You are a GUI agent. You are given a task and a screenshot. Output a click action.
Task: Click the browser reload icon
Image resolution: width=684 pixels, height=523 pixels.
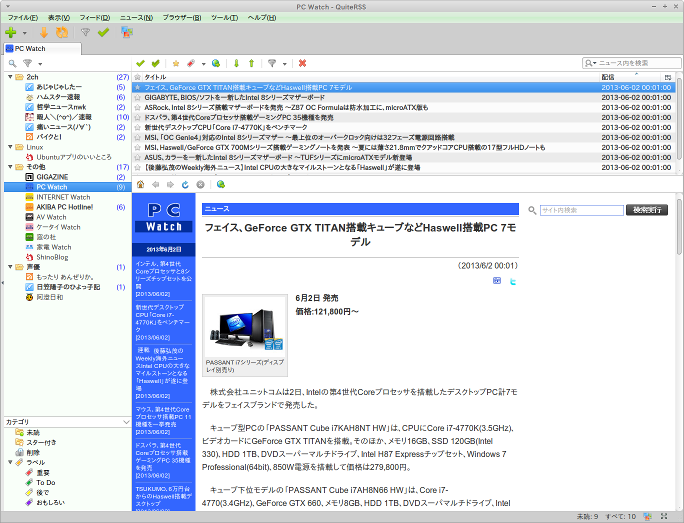pos(185,185)
